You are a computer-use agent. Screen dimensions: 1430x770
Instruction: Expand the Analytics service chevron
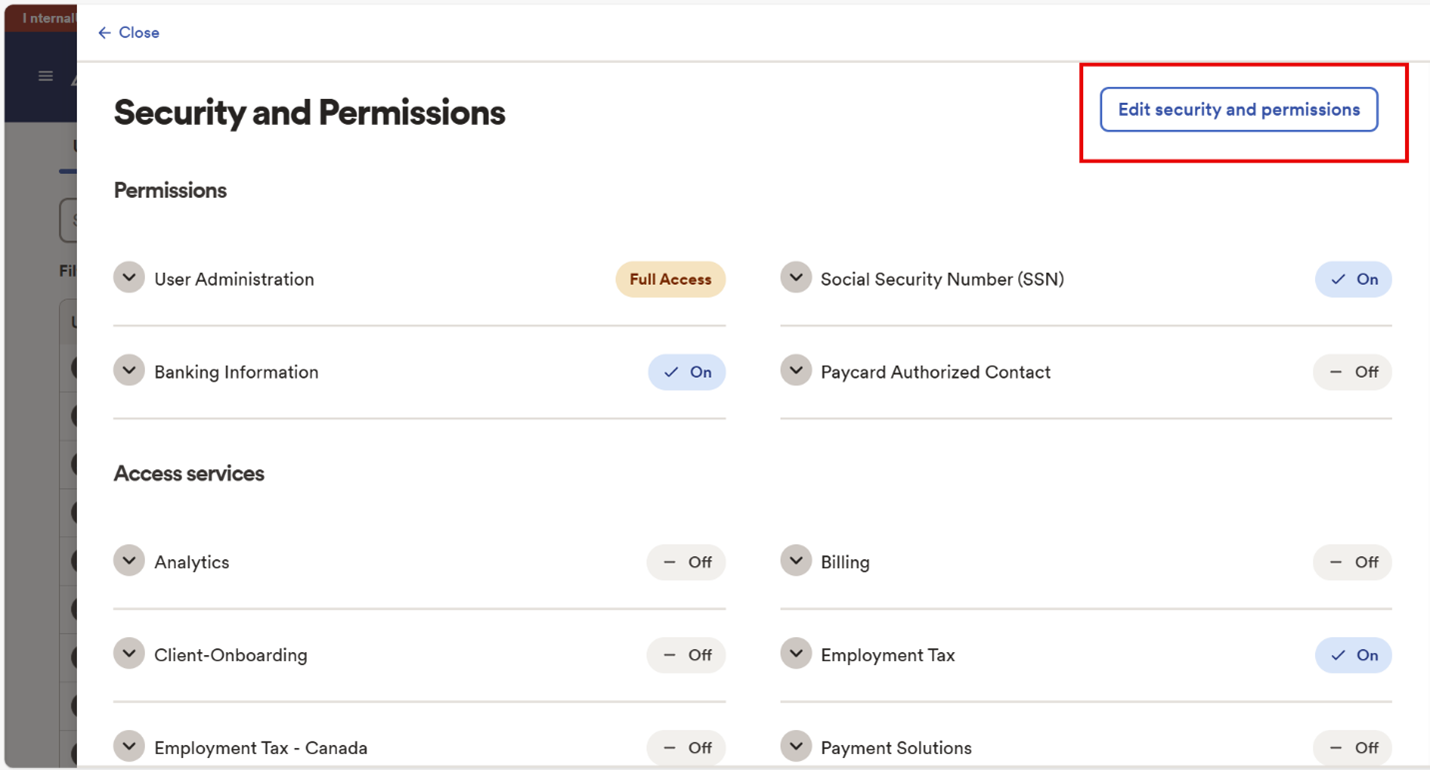click(129, 561)
